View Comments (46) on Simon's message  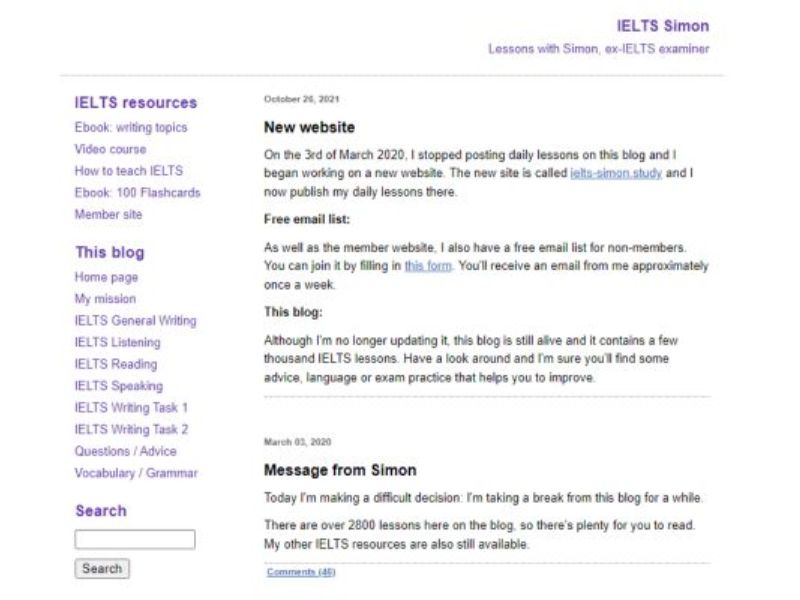pos(301,572)
